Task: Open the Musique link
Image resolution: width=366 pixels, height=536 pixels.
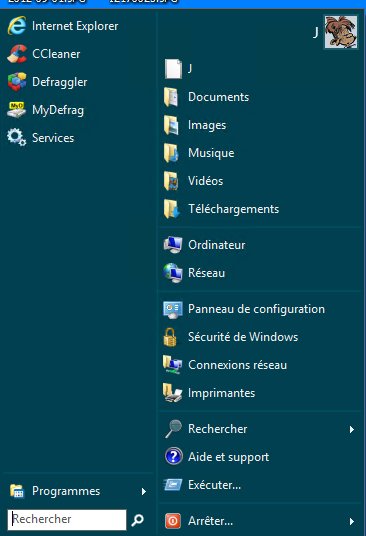Action: 211,153
